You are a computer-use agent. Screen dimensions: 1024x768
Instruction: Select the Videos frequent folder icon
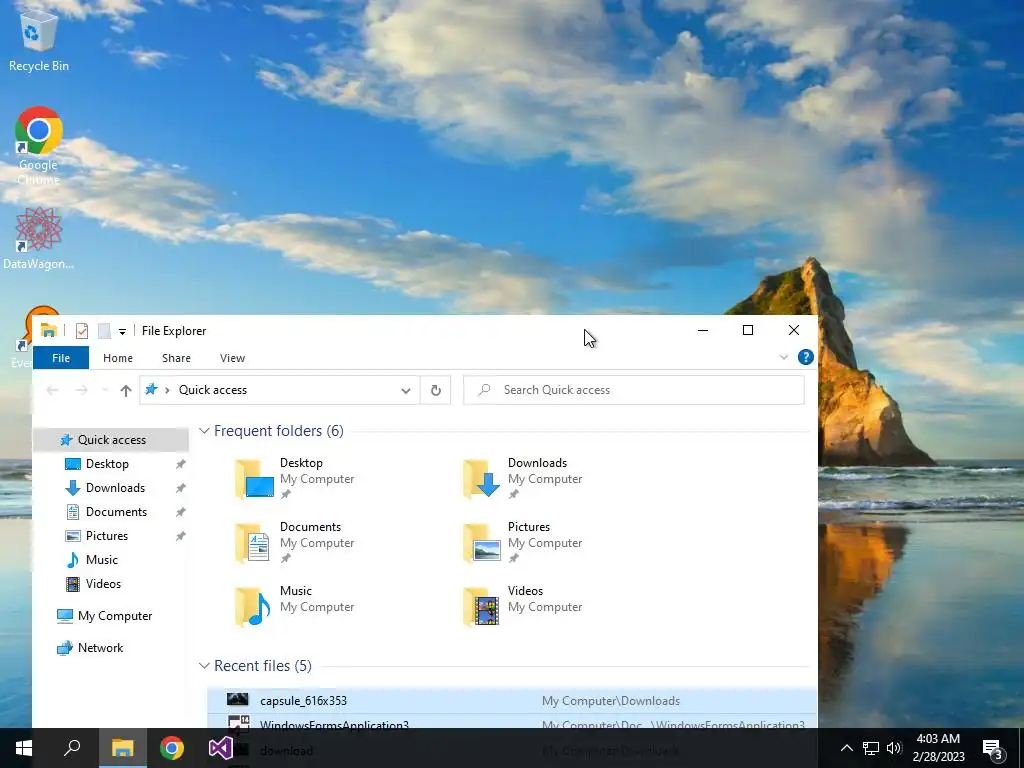[x=482, y=607]
